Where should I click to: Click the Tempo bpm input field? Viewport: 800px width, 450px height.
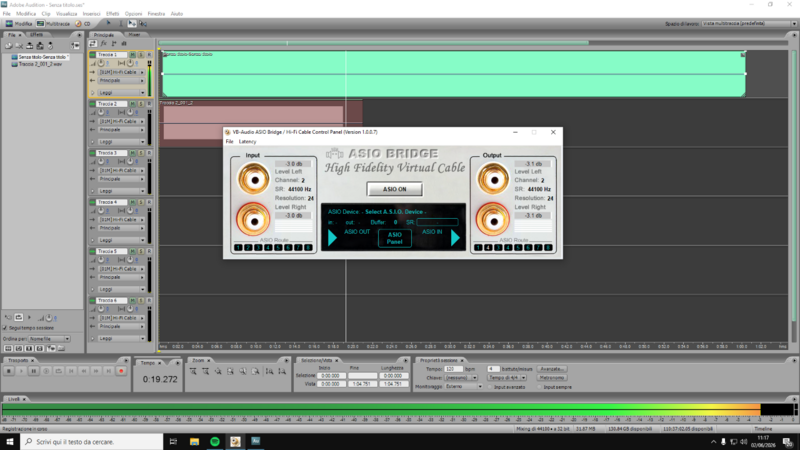(453, 369)
